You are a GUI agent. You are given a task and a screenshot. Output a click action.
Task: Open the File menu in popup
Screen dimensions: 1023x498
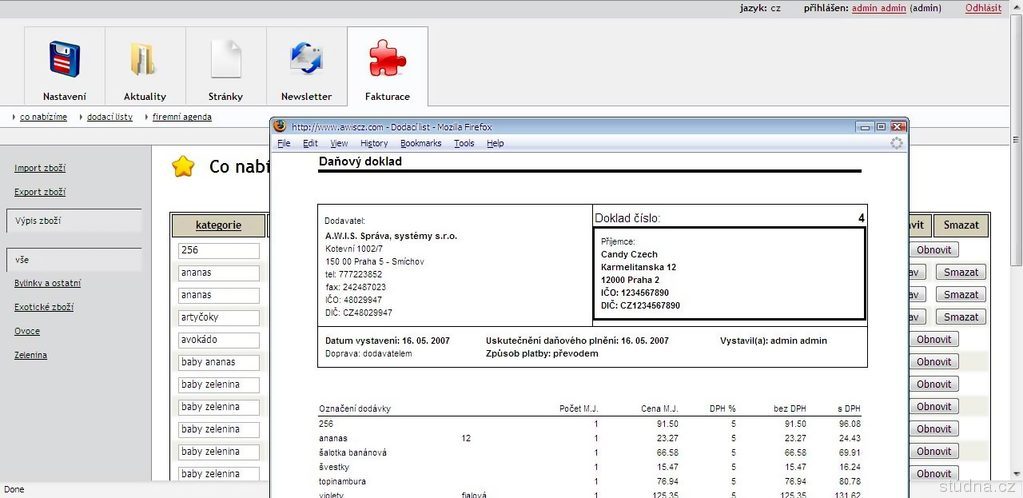284,144
